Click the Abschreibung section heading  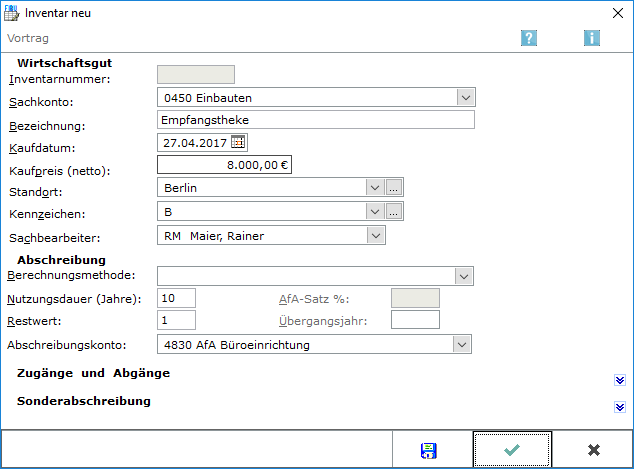[x=61, y=260]
